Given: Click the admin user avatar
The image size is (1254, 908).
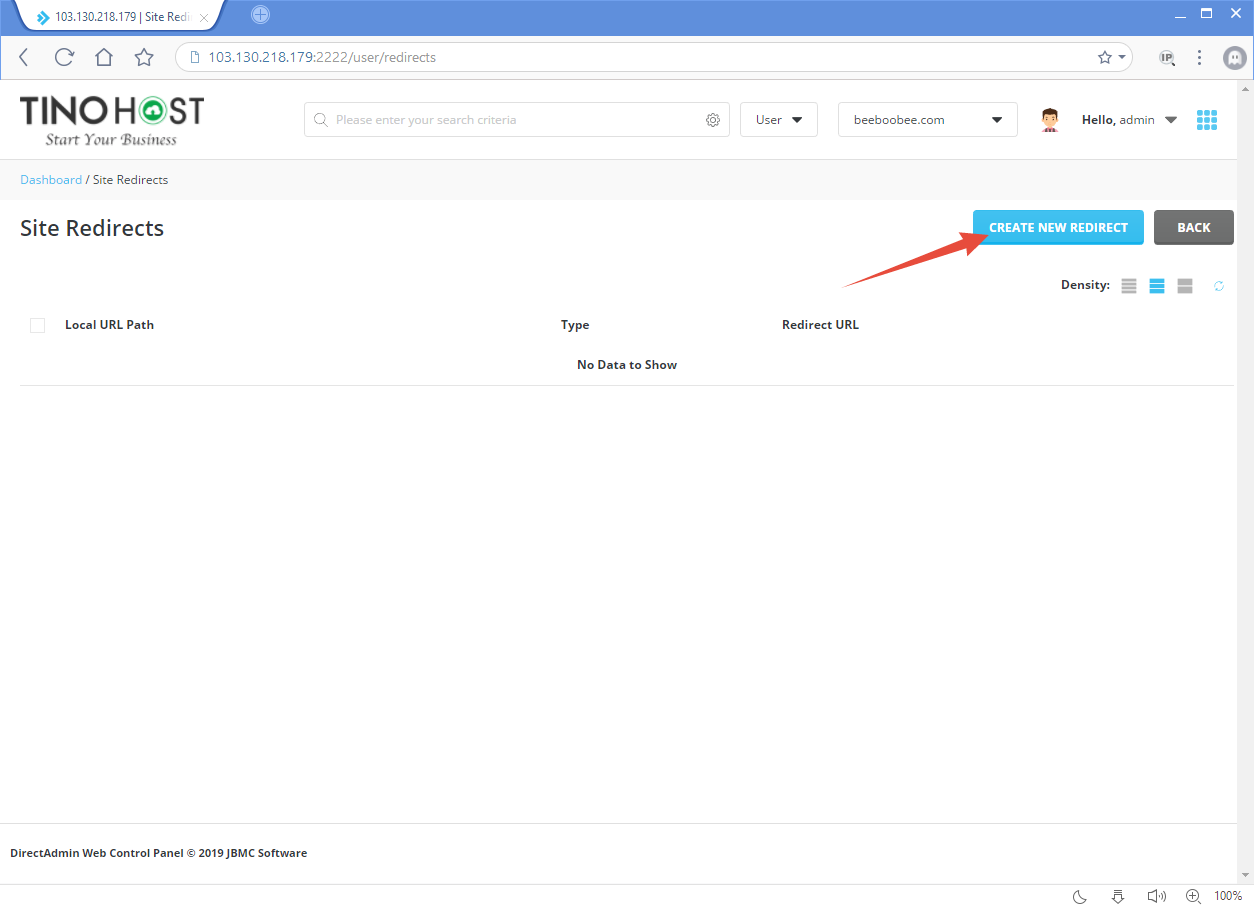Looking at the screenshot, I should [1050, 120].
